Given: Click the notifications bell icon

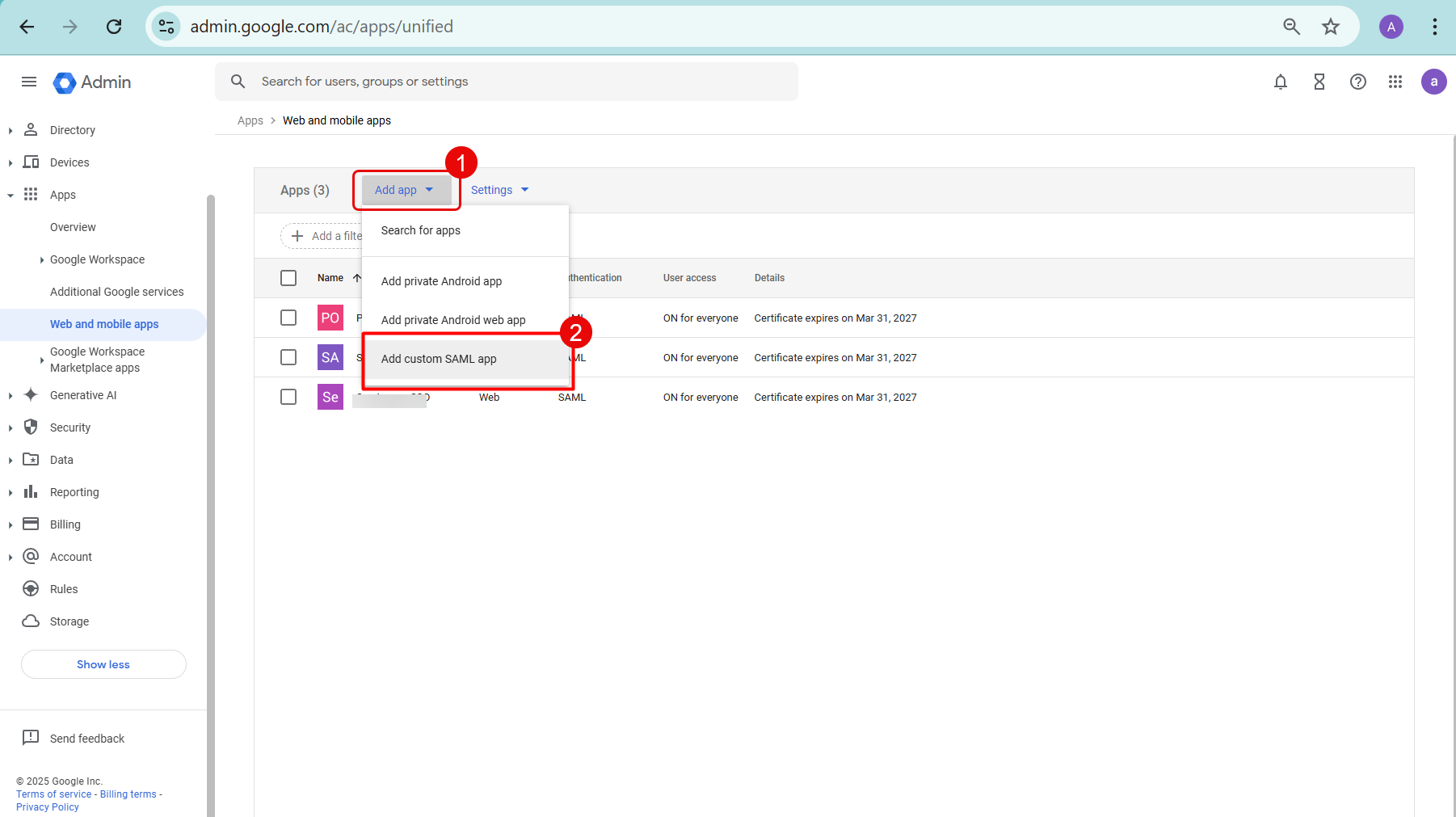Looking at the screenshot, I should click(1280, 82).
